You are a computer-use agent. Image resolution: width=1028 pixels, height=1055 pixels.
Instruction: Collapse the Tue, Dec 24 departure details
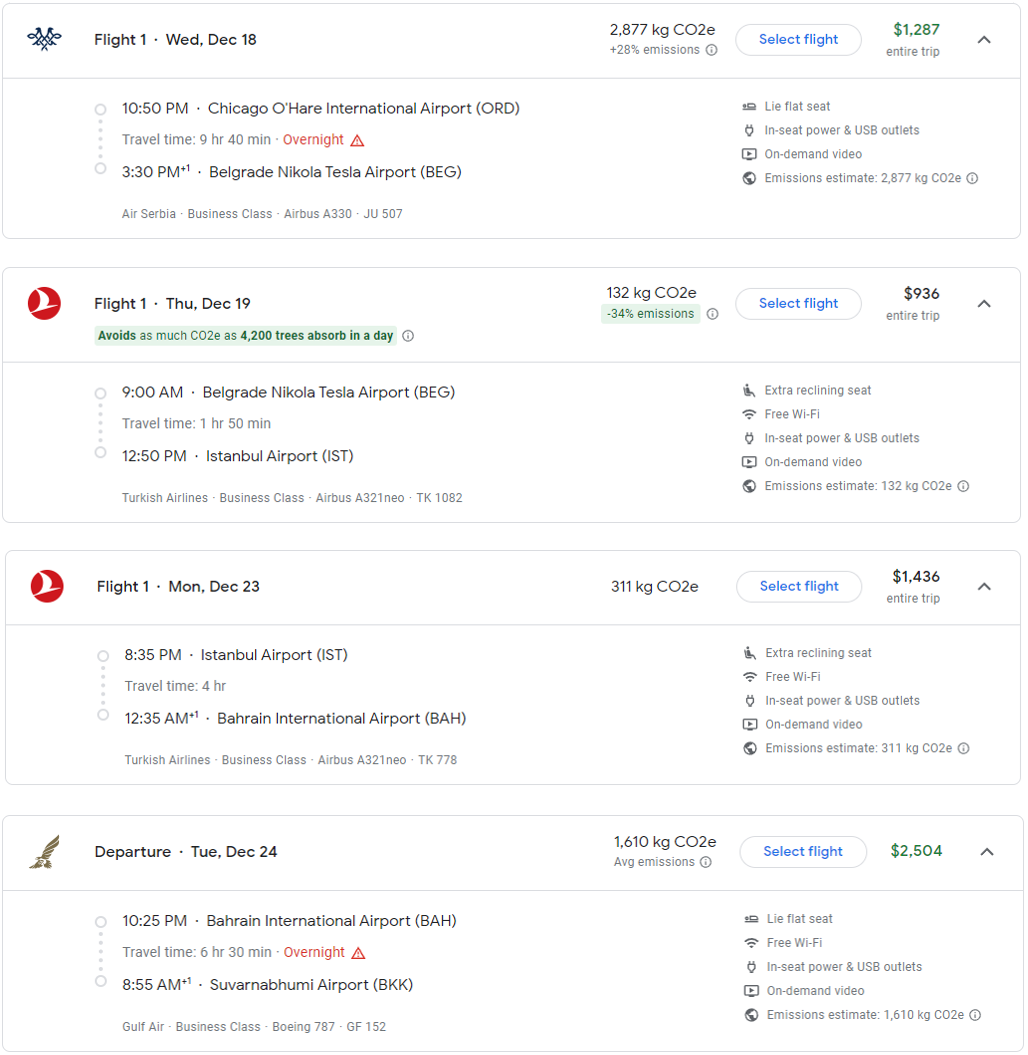[986, 852]
